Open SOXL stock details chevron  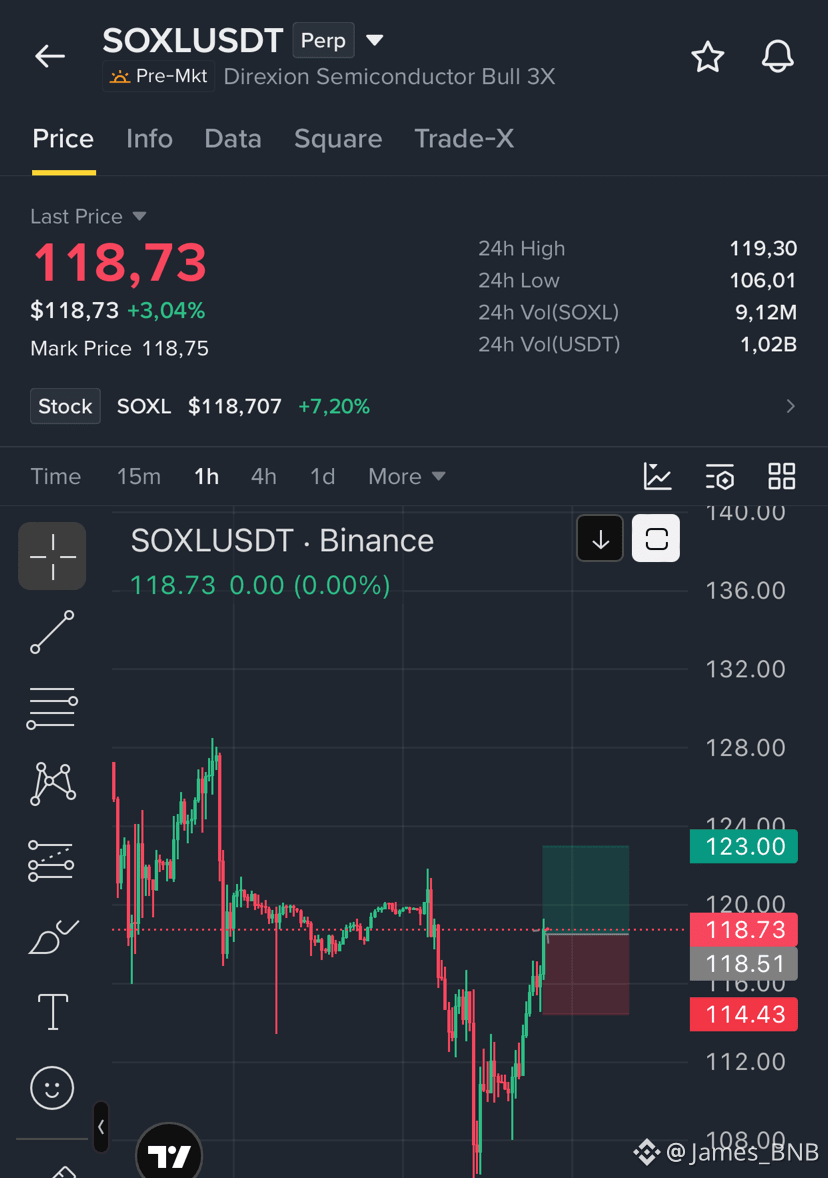click(790, 406)
